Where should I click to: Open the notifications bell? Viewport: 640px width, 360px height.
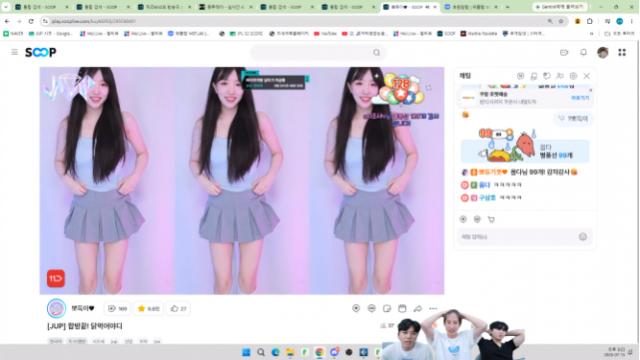583,52
